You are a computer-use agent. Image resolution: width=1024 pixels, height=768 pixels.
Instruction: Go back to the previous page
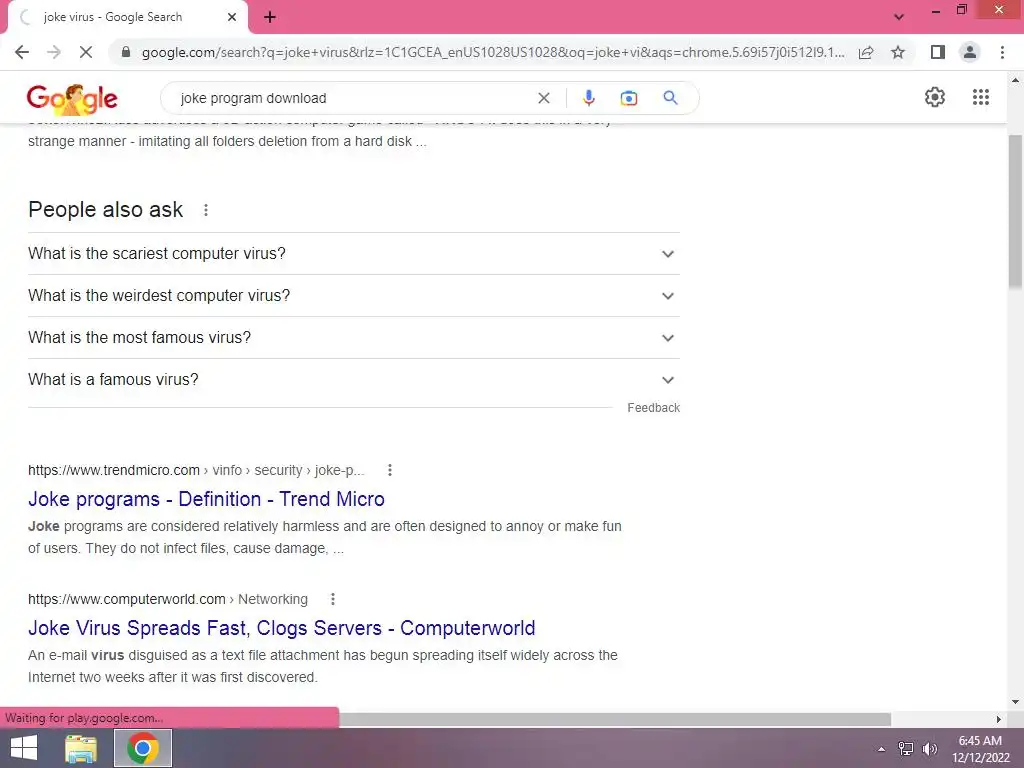(22, 52)
